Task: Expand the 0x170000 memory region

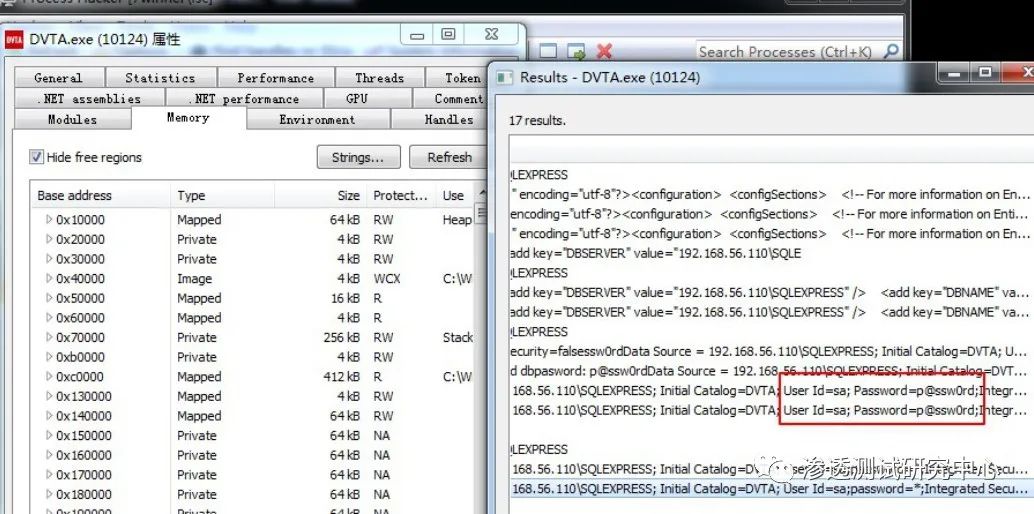Action: 49,475
